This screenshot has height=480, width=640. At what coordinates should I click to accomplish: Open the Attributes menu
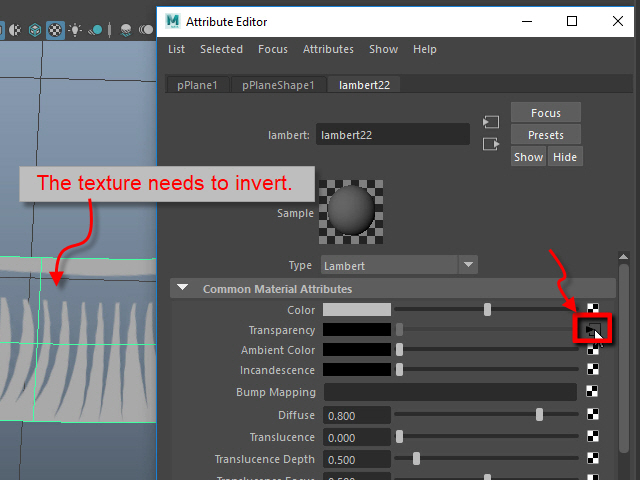point(328,49)
